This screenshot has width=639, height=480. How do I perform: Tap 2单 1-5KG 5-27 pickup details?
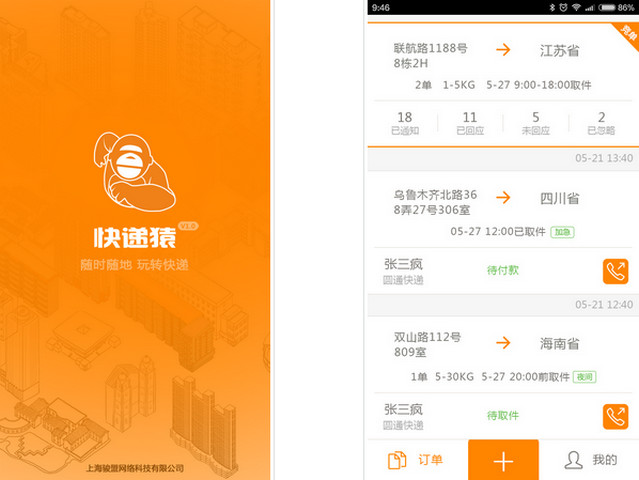coord(503,85)
